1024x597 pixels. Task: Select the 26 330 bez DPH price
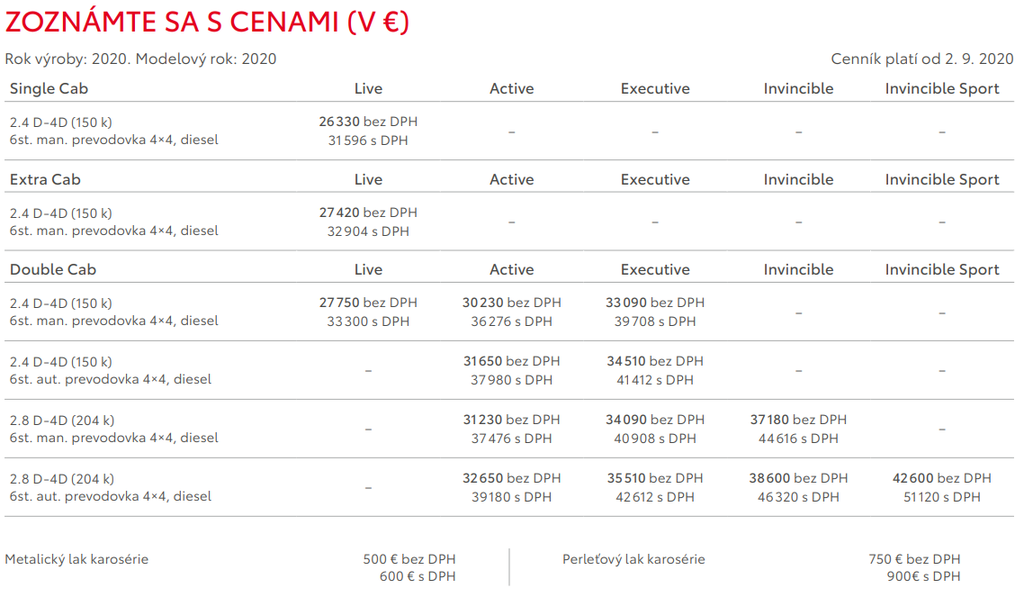click(x=368, y=122)
